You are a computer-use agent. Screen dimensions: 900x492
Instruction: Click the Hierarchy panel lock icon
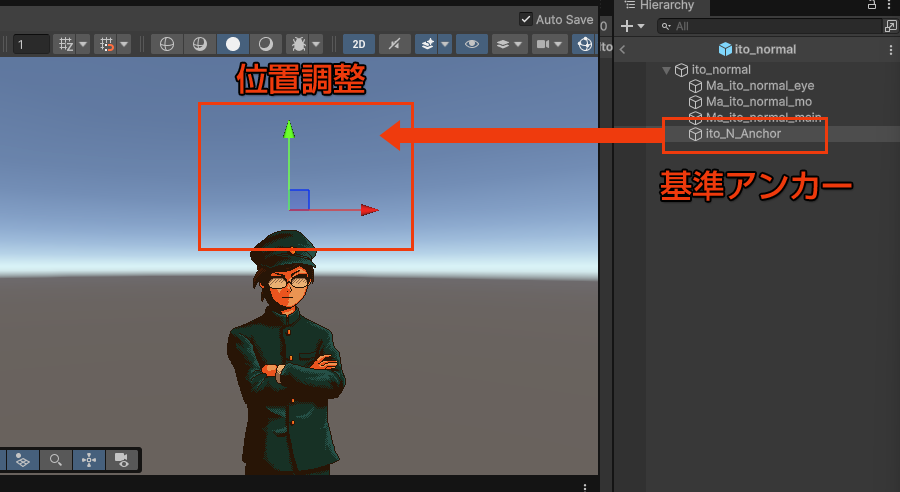click(871, 6)
